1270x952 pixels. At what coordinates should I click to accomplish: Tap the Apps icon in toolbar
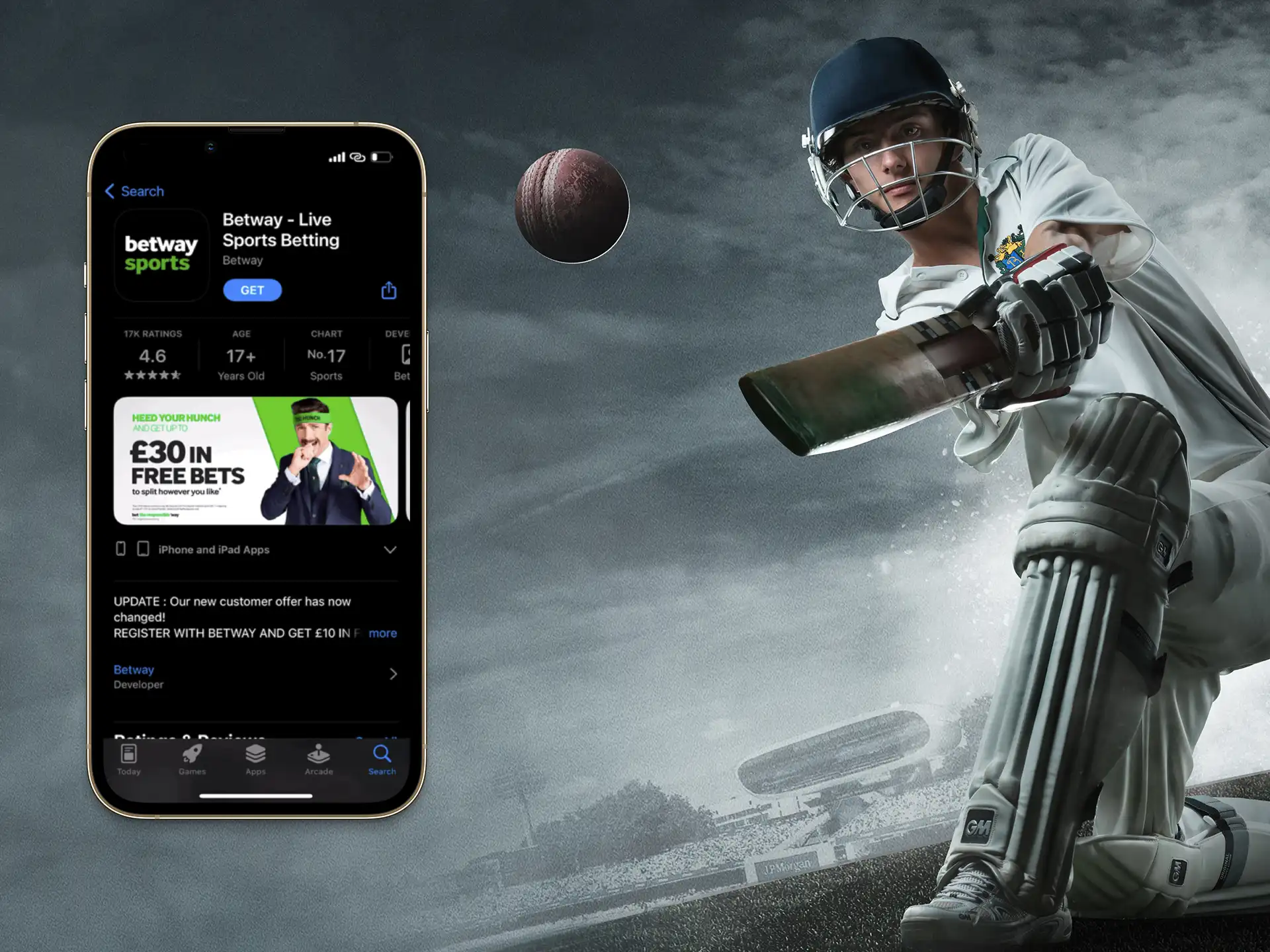coord(253,755)
